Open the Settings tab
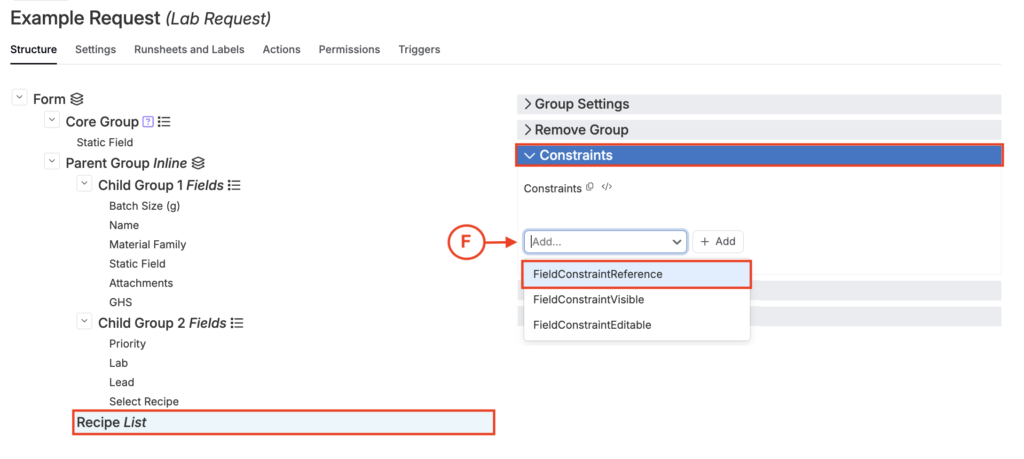This screenshot has width=1024, height=459. coord(95,50)
